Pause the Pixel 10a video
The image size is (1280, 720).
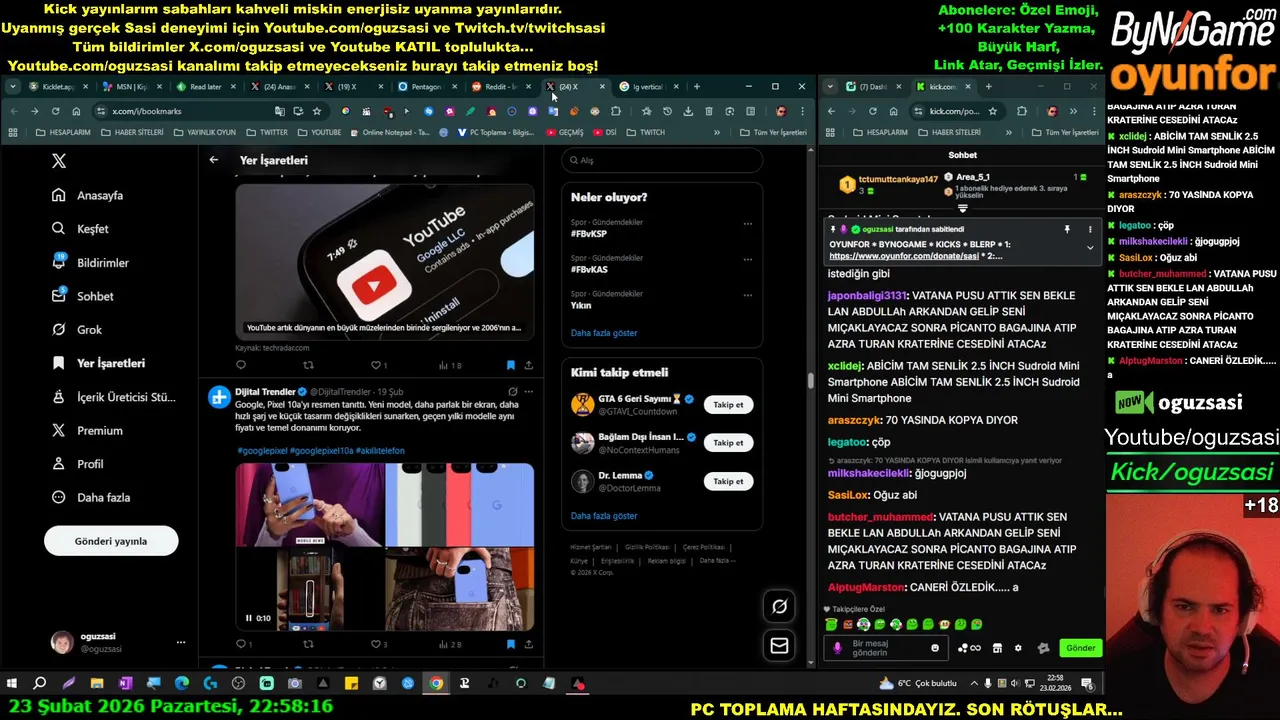coord(249,618)
